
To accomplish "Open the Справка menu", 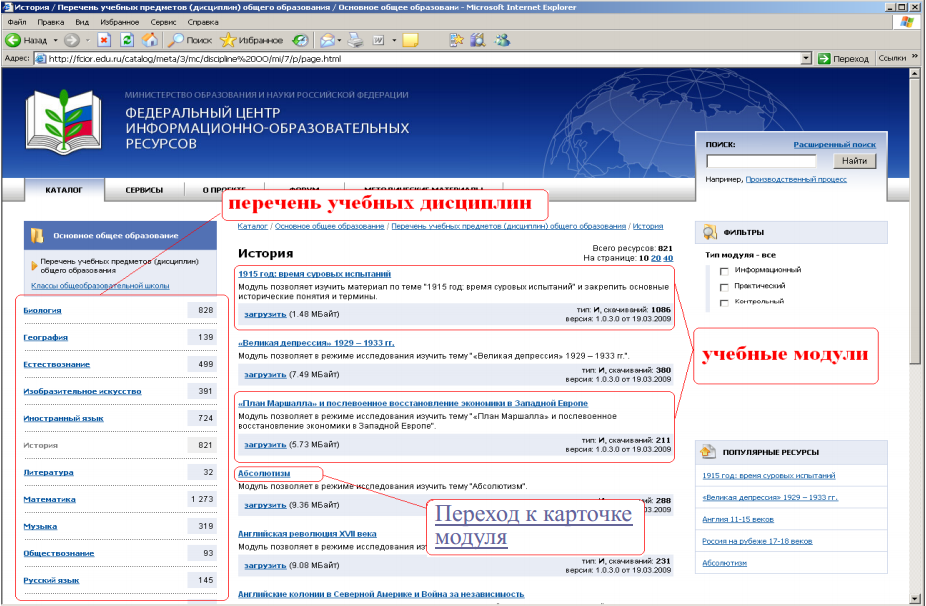I will tap(203, 22).
